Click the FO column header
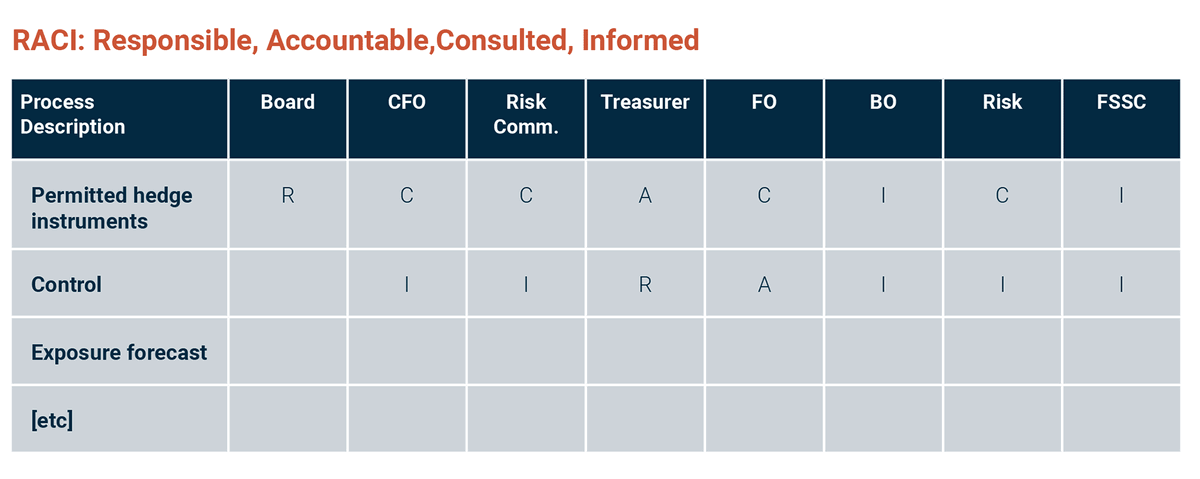Image resolution: width=1200 pixels, height=479 pixels. (764, 102)
